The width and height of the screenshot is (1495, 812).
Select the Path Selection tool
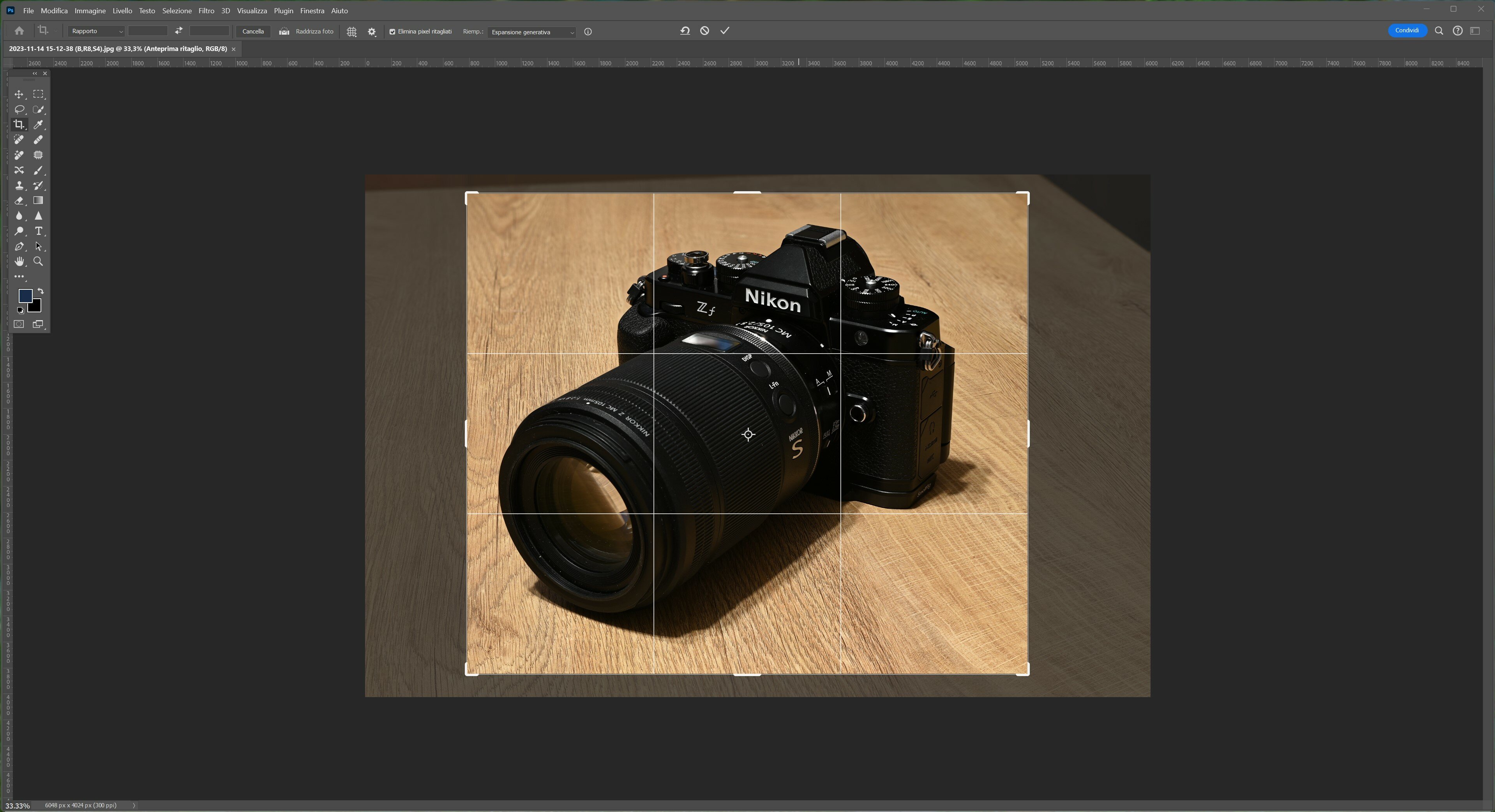pyautogui.click(x=38, y=247)
